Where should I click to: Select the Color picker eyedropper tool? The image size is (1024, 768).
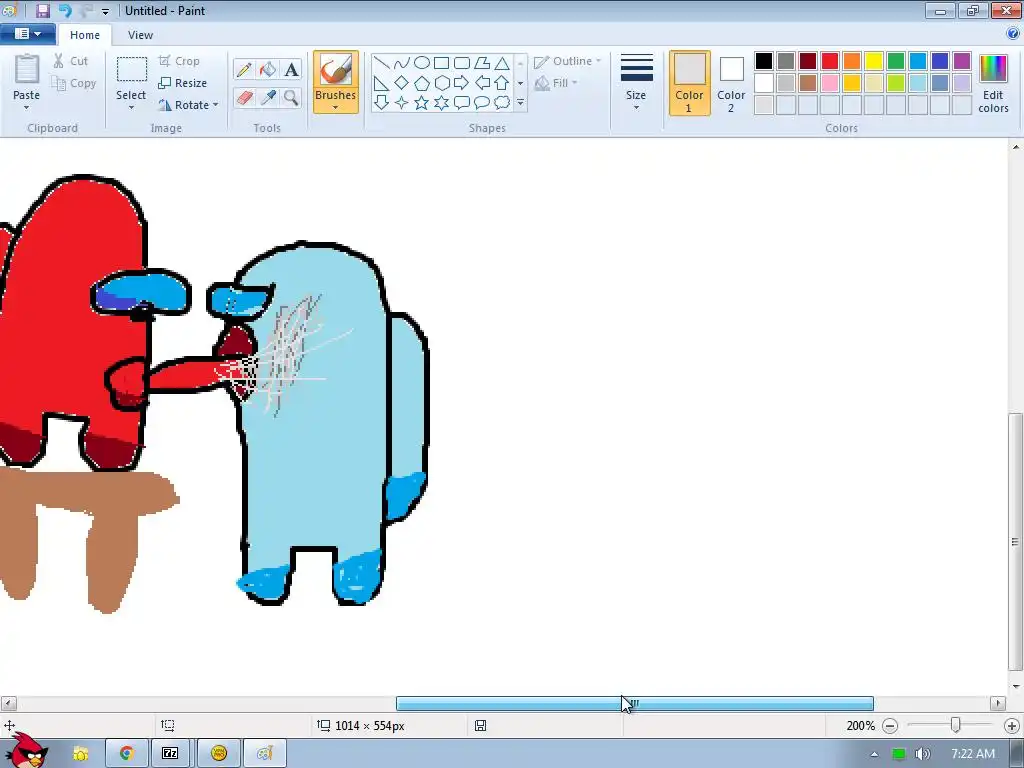pyautogui.click(x=268, y=97)
